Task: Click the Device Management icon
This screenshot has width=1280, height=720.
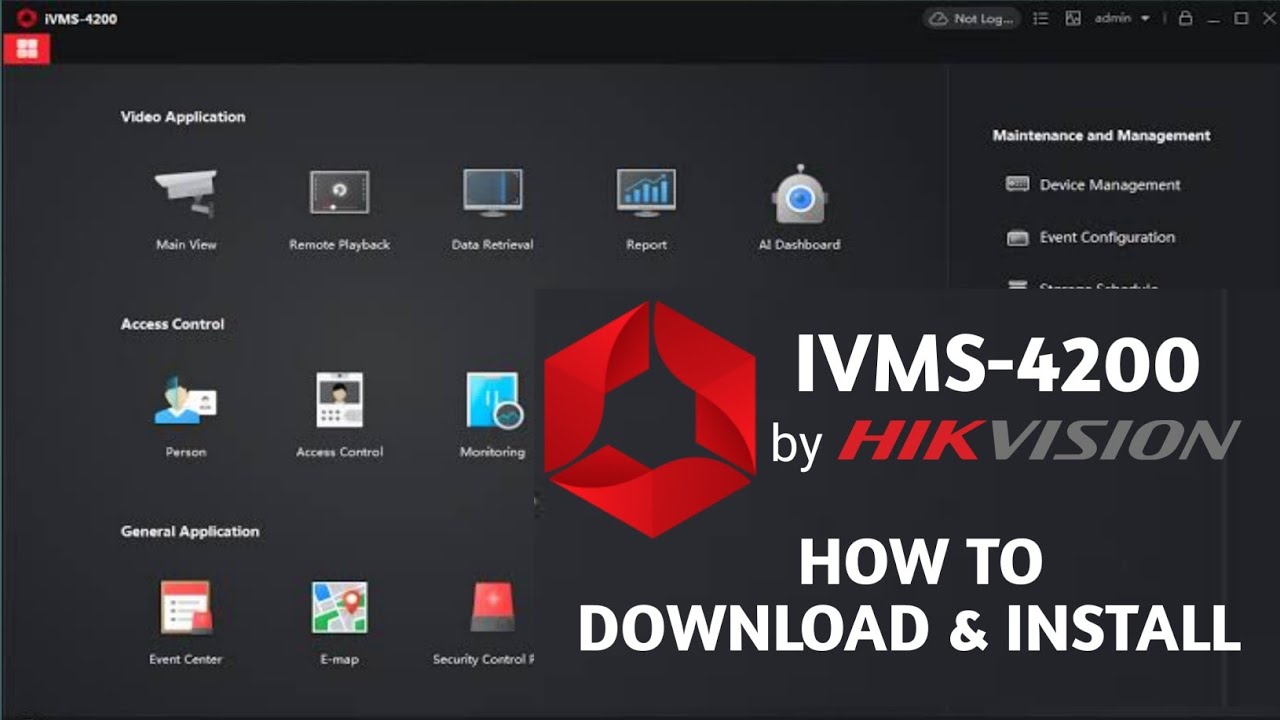Action: (1017, 184)
